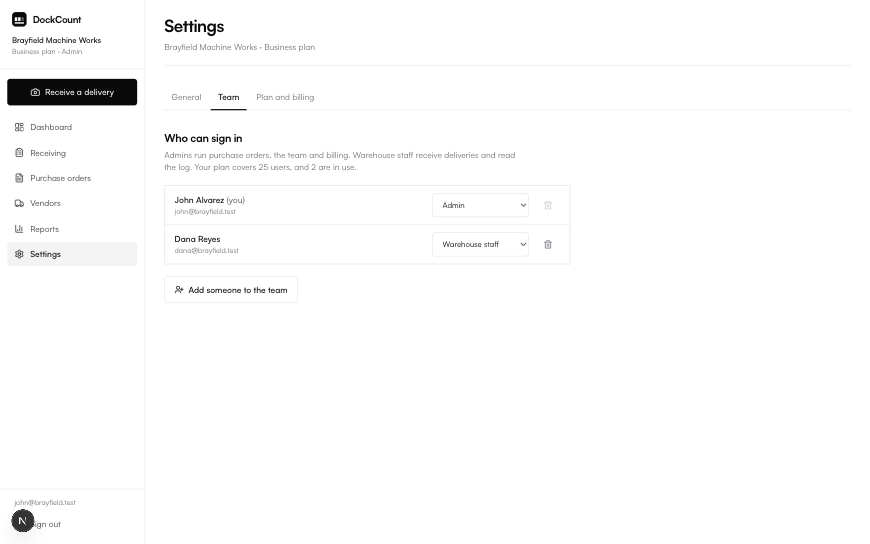This screenshot has width=870, height=544.
Task: Select Settings in the sidebar
Action: pyautogui.click(x=72, y=254)
